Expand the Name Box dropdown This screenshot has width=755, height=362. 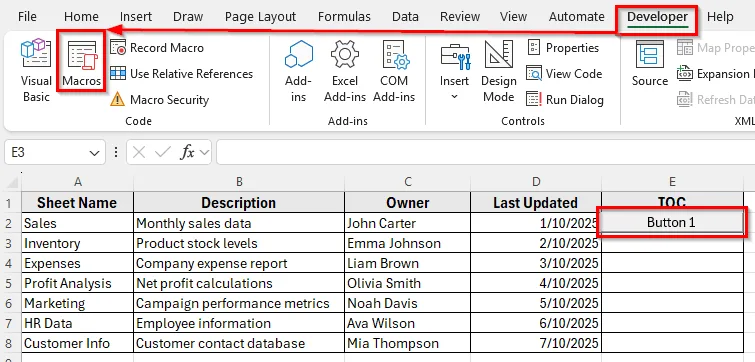(94, 153)
